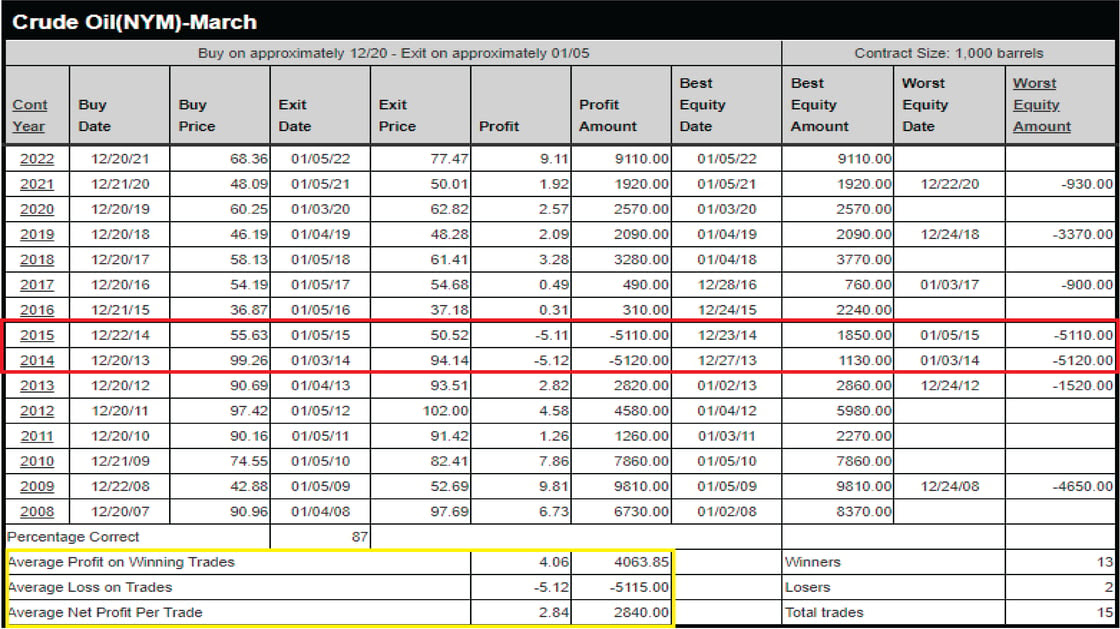This screenshot has width=1120, height=629.
Task: Open the 2011 contract year link
Action: pyautogui.click(x=37, y=436)
